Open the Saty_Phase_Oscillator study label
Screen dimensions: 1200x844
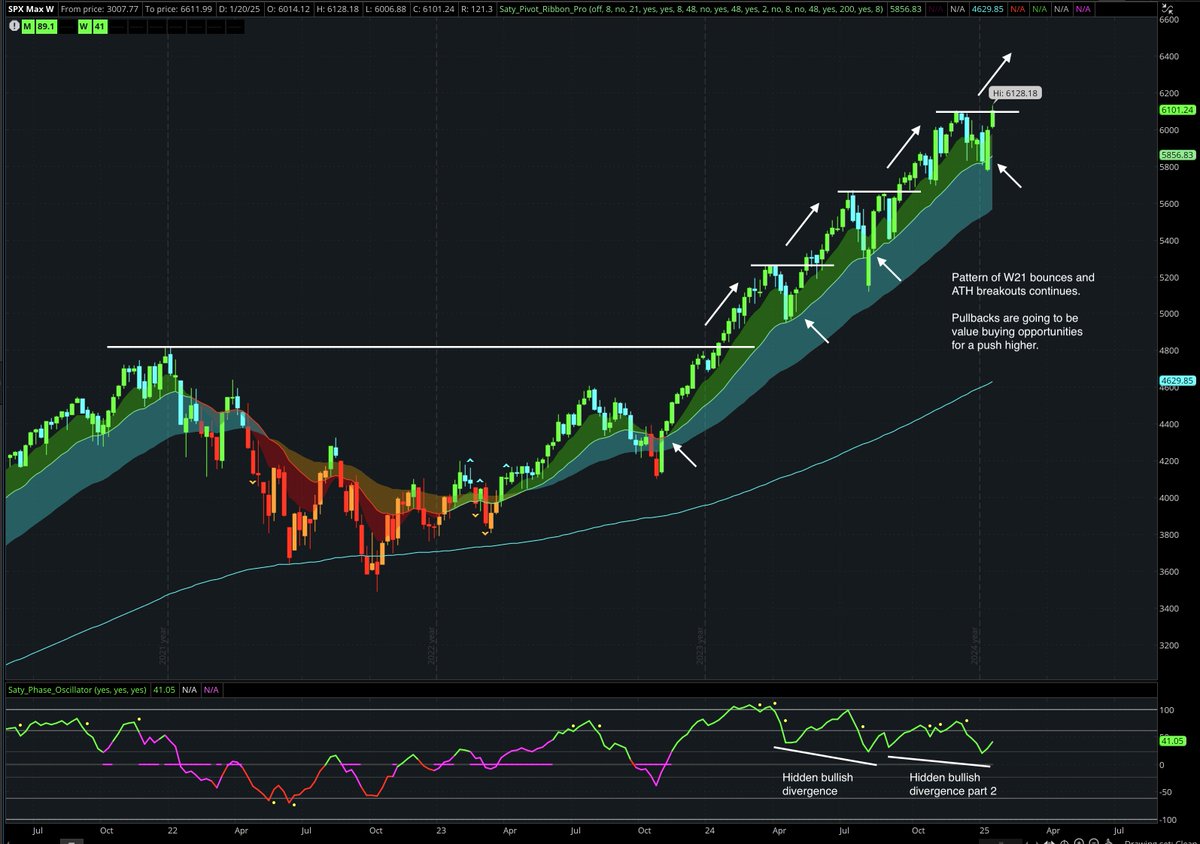77,690
